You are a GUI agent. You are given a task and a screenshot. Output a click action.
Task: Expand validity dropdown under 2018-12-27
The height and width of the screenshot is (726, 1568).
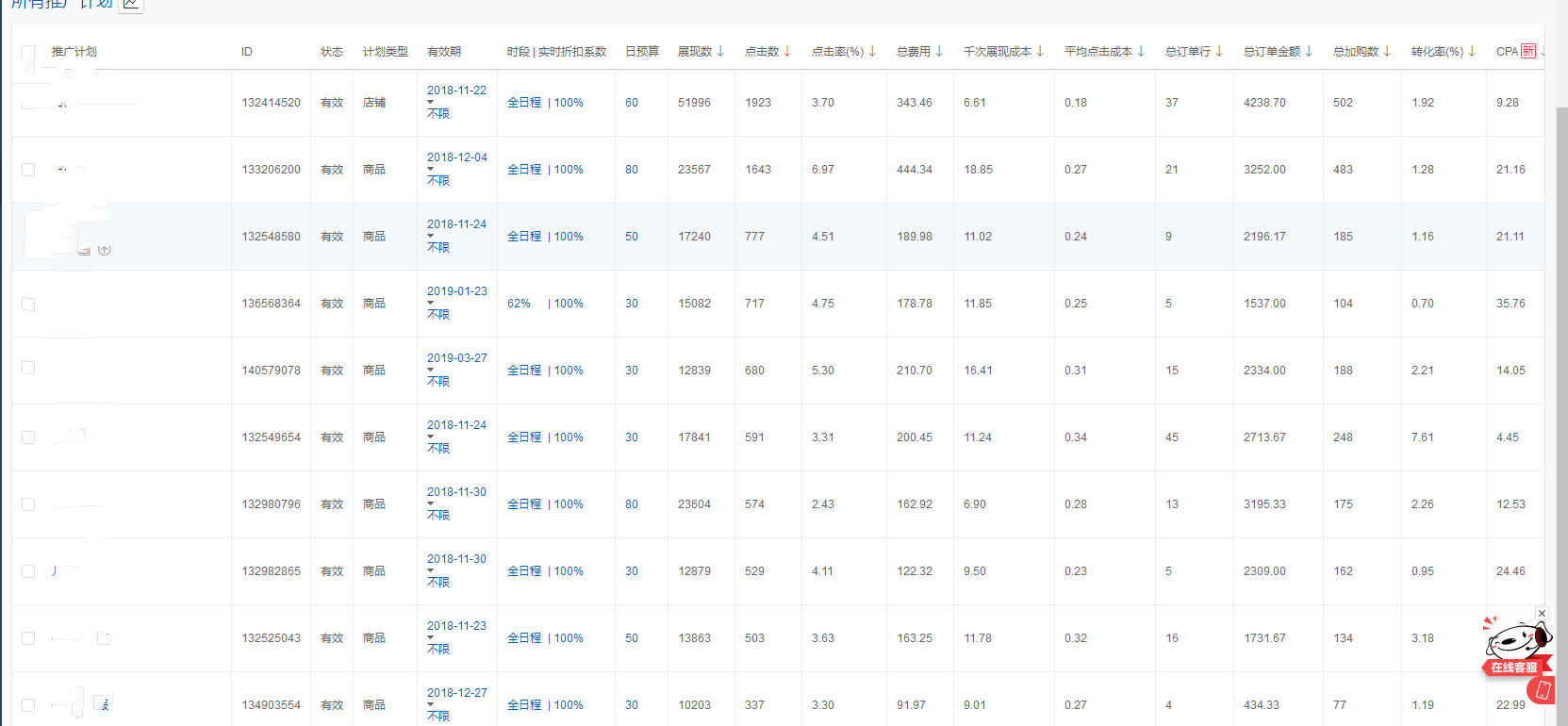[x=431, y=704]
